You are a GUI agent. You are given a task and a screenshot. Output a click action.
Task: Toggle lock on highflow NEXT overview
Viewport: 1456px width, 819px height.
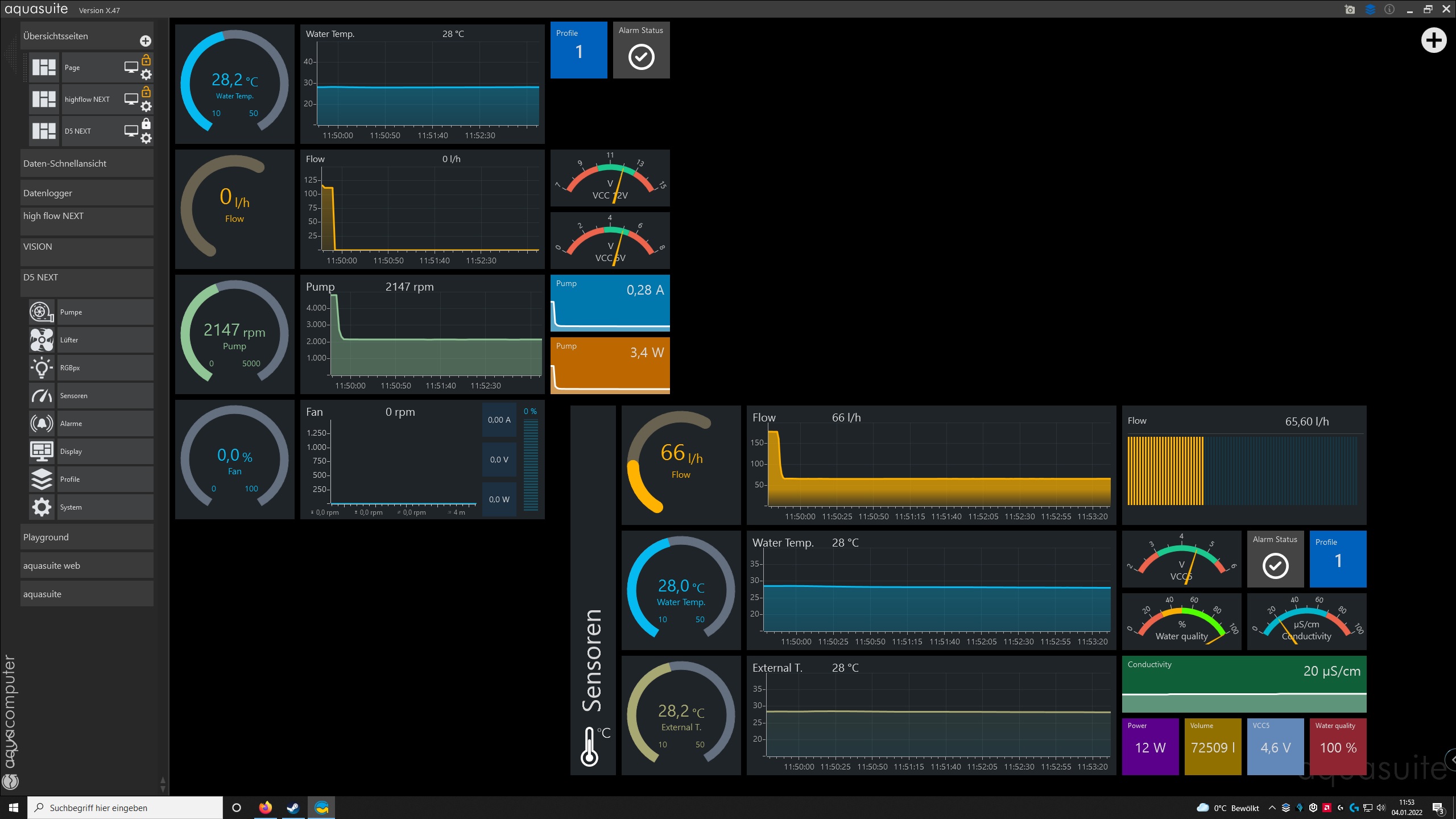click(x=146, y=92)
